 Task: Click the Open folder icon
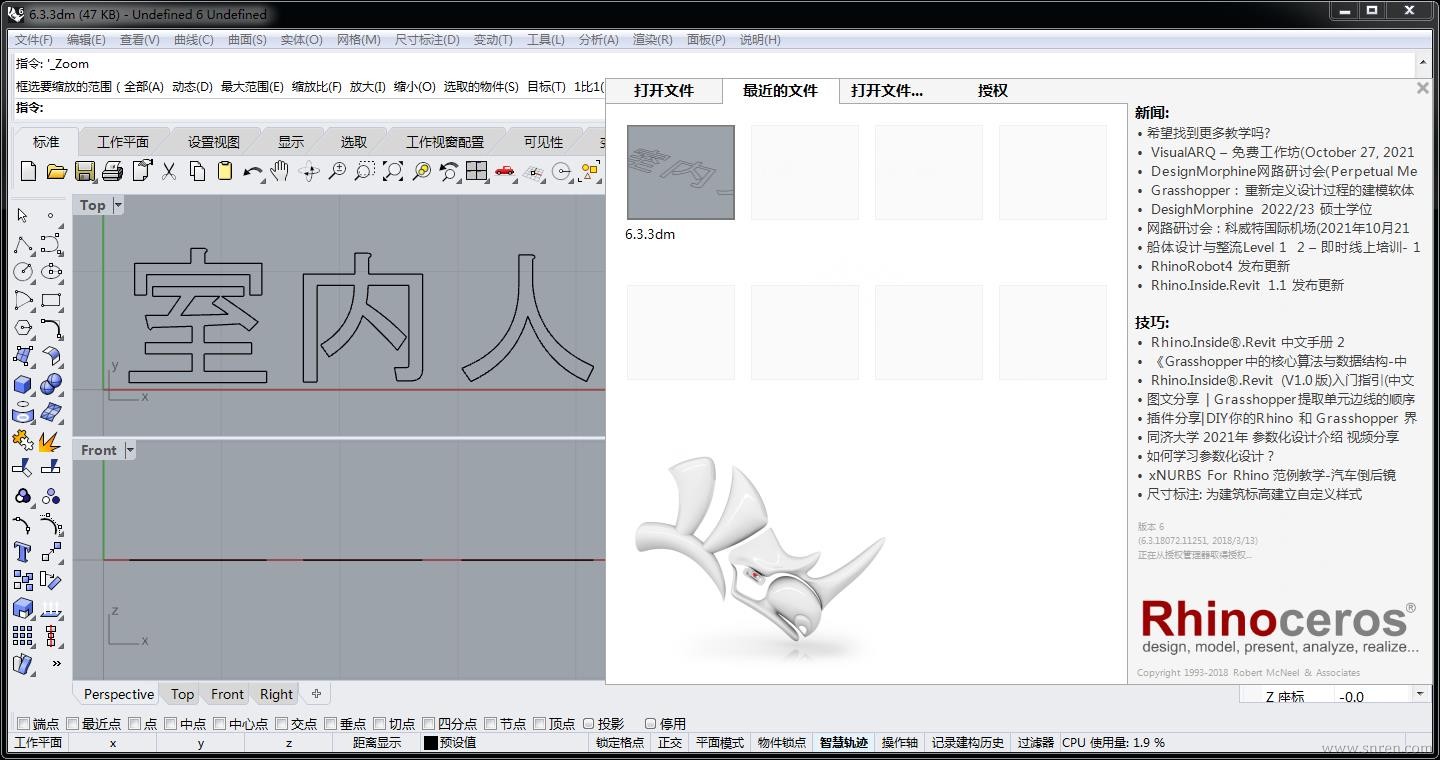tap(56, 172)
